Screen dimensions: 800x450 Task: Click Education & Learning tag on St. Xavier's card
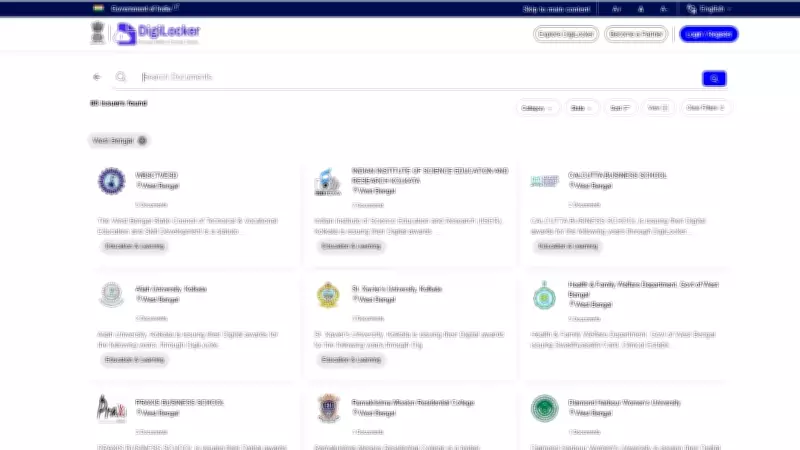coord(351,360)
